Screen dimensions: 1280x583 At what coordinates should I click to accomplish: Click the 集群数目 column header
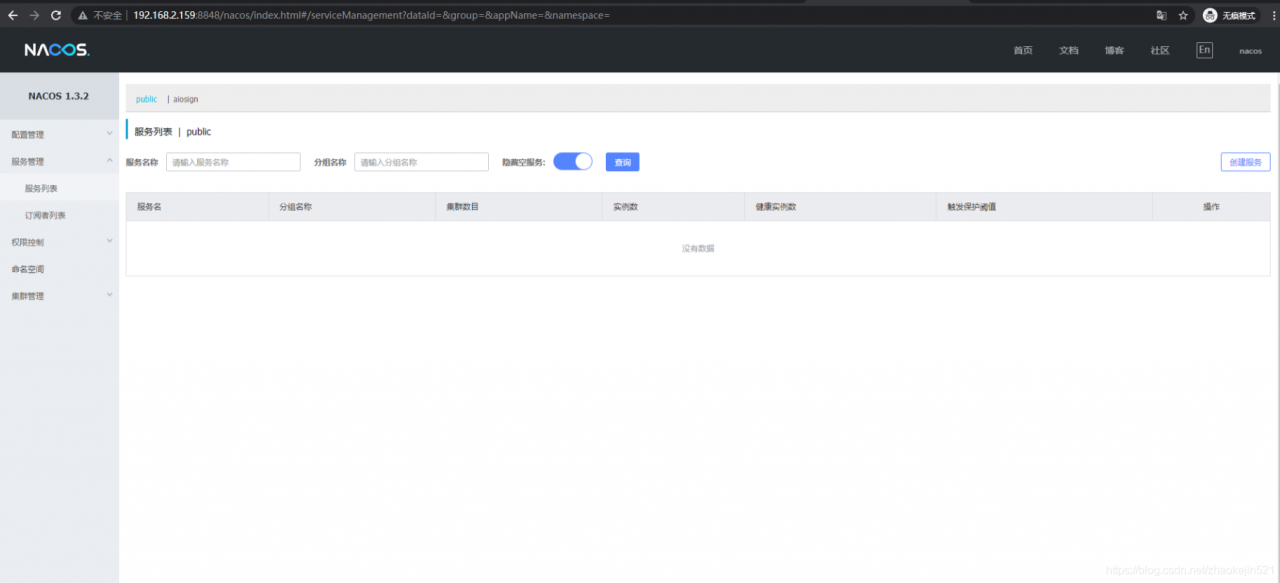click(462, 207)
